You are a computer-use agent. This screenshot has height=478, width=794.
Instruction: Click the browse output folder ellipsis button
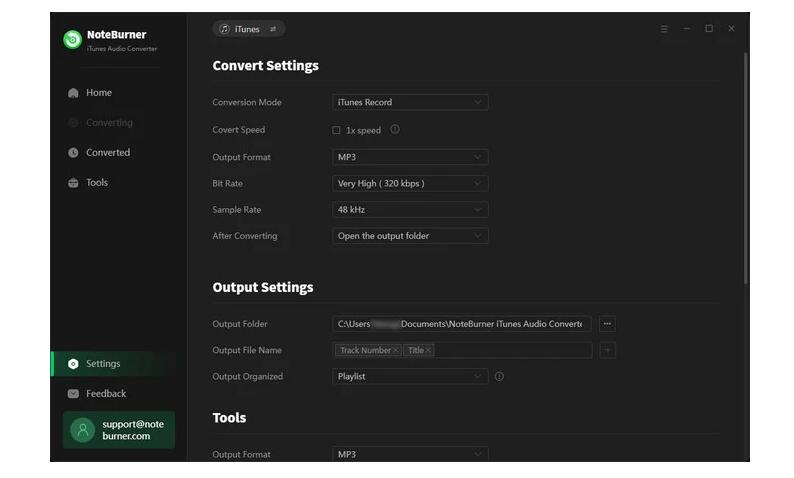coord(607,324)
